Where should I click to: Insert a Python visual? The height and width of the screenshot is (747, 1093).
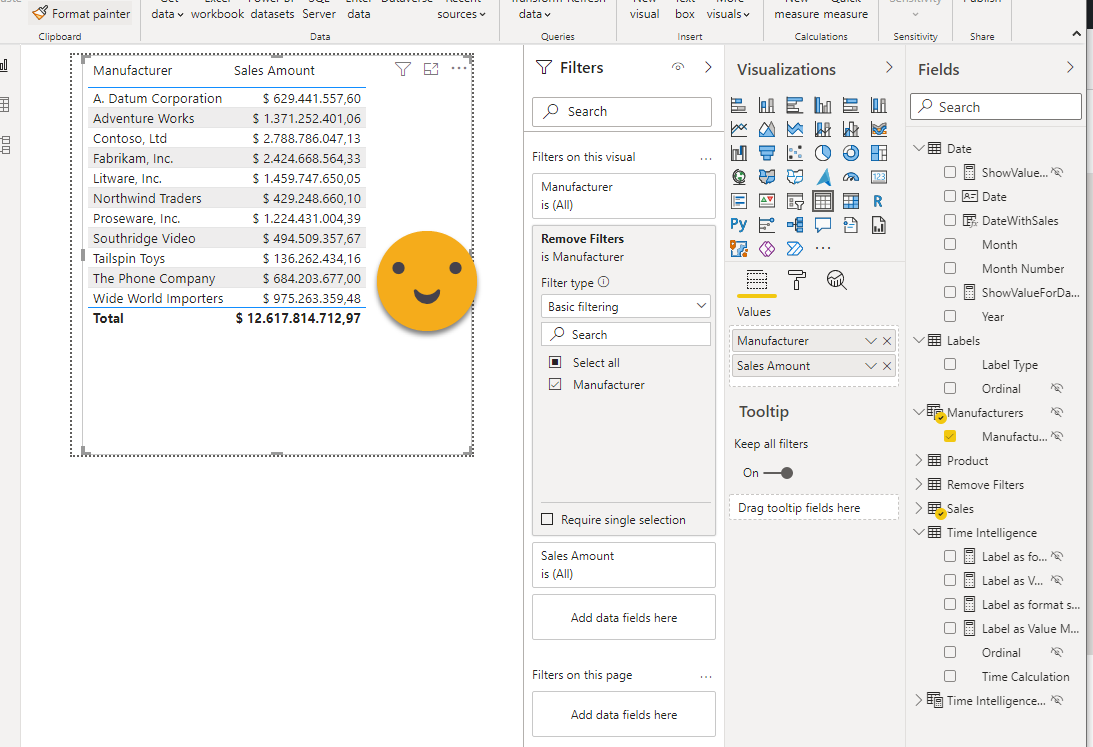739,225
